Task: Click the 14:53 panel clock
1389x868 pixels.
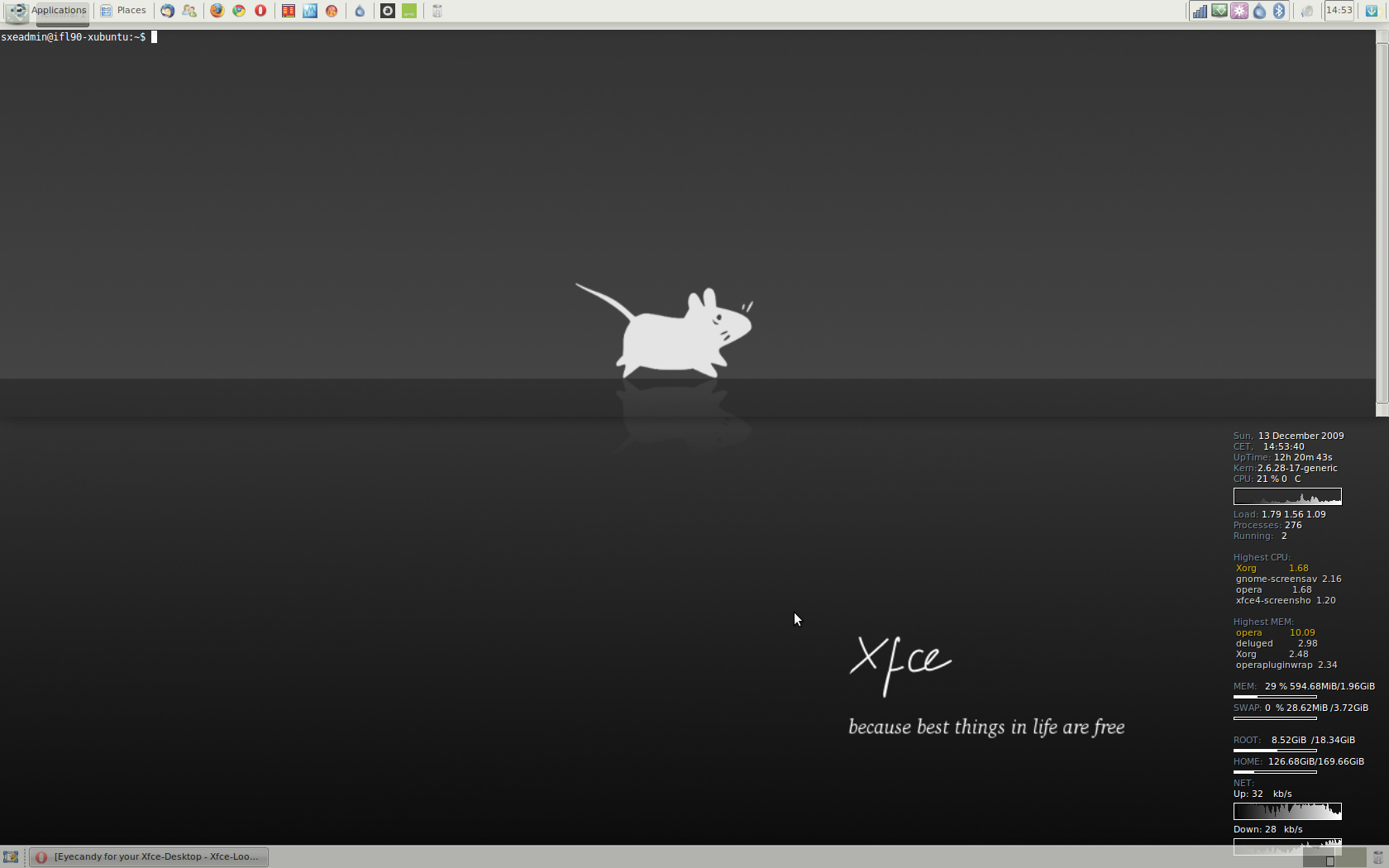Action: tap(1339, 11)
